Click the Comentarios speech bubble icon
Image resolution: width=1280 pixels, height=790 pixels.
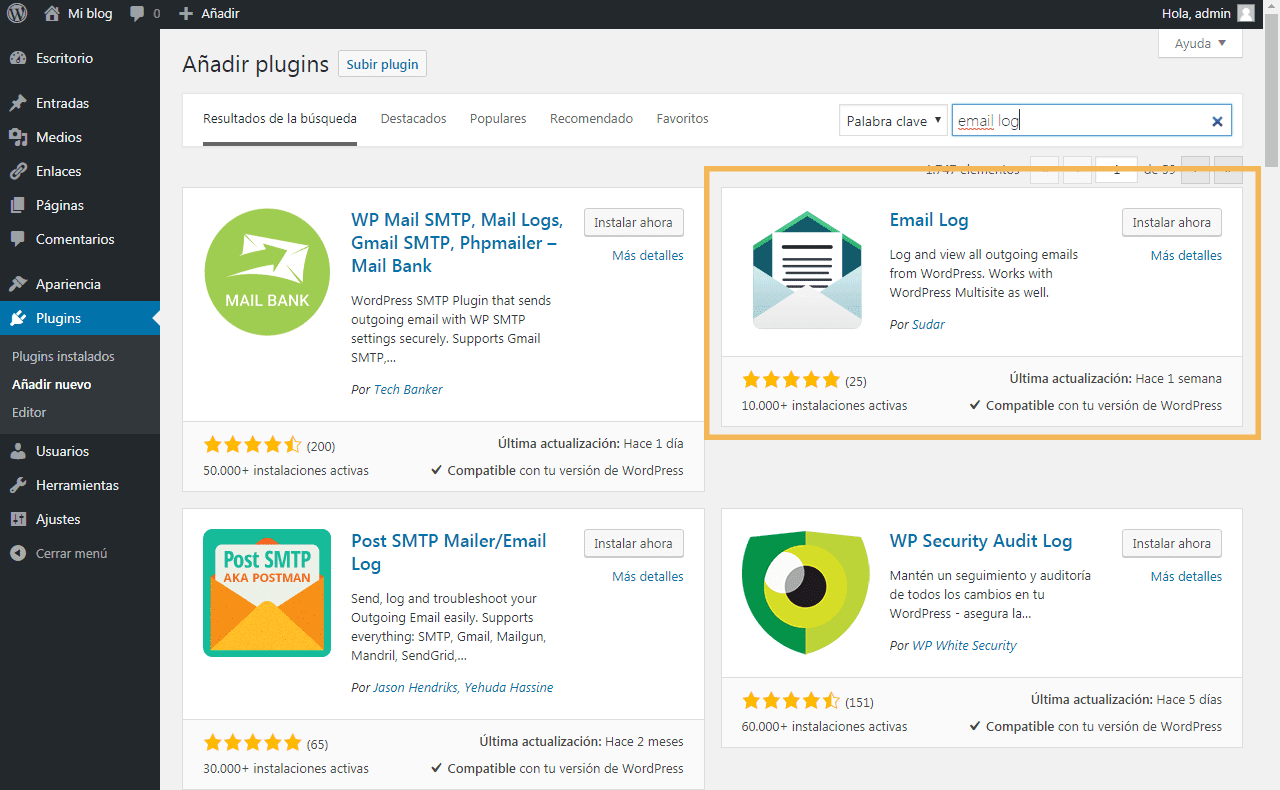coord(18,239)
